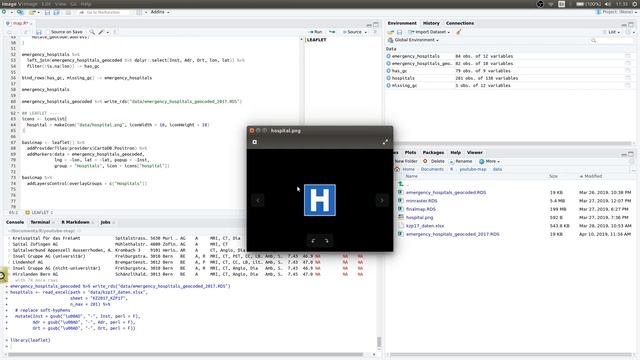Click the save all icon in main toolbar
The height and width of the screenshot is (360, 640).
(x=56, y=12)
